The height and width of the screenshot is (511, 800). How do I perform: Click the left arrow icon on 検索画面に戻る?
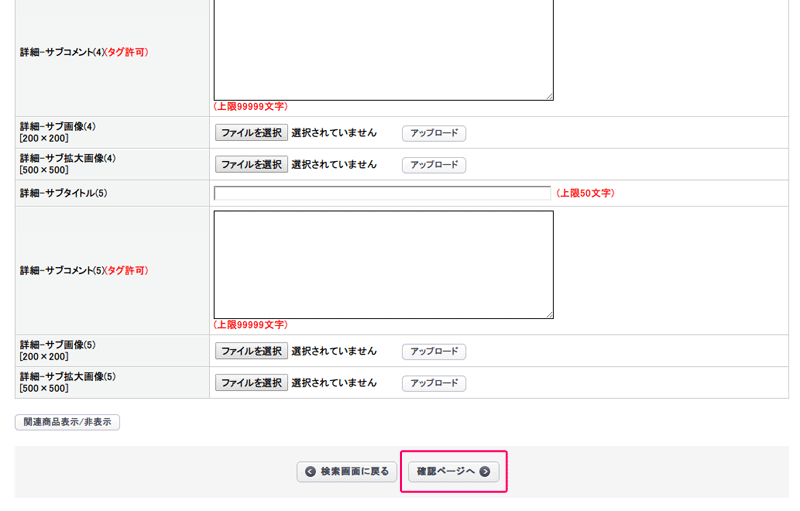[x=310, y=472]
